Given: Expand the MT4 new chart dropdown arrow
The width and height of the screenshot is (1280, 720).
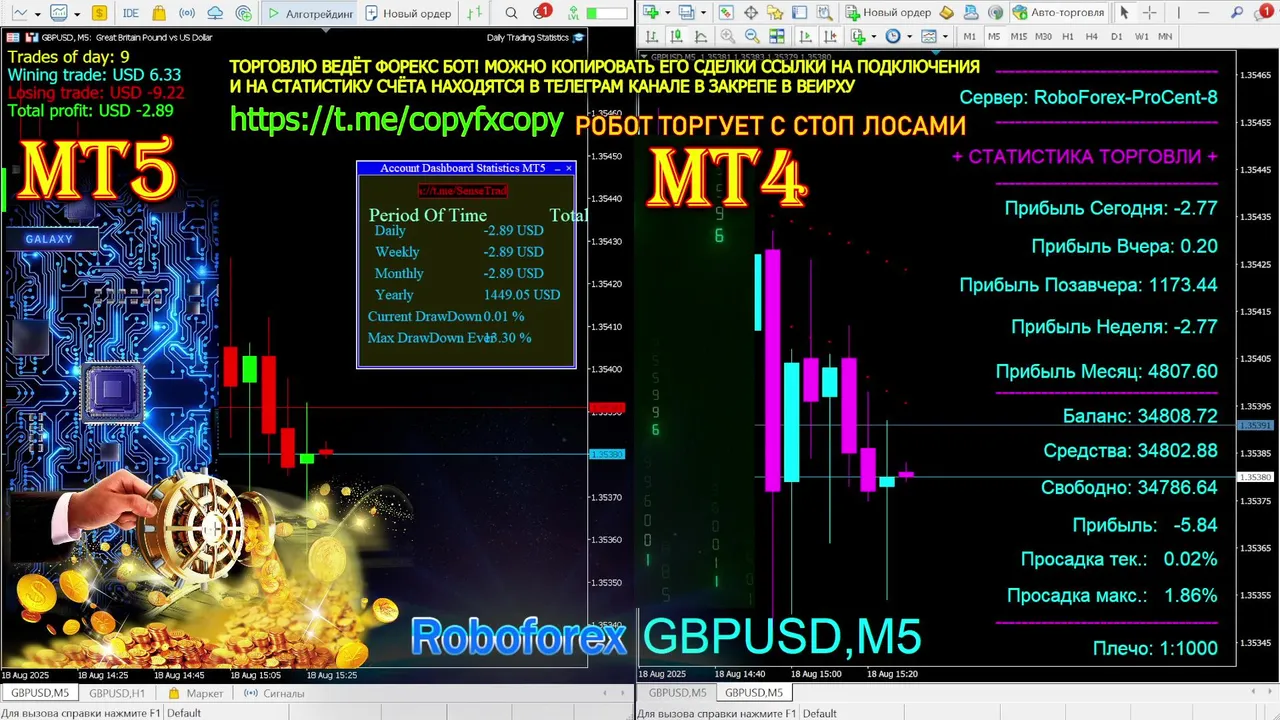Looking at the screenshot, I should tap(667, 12).
